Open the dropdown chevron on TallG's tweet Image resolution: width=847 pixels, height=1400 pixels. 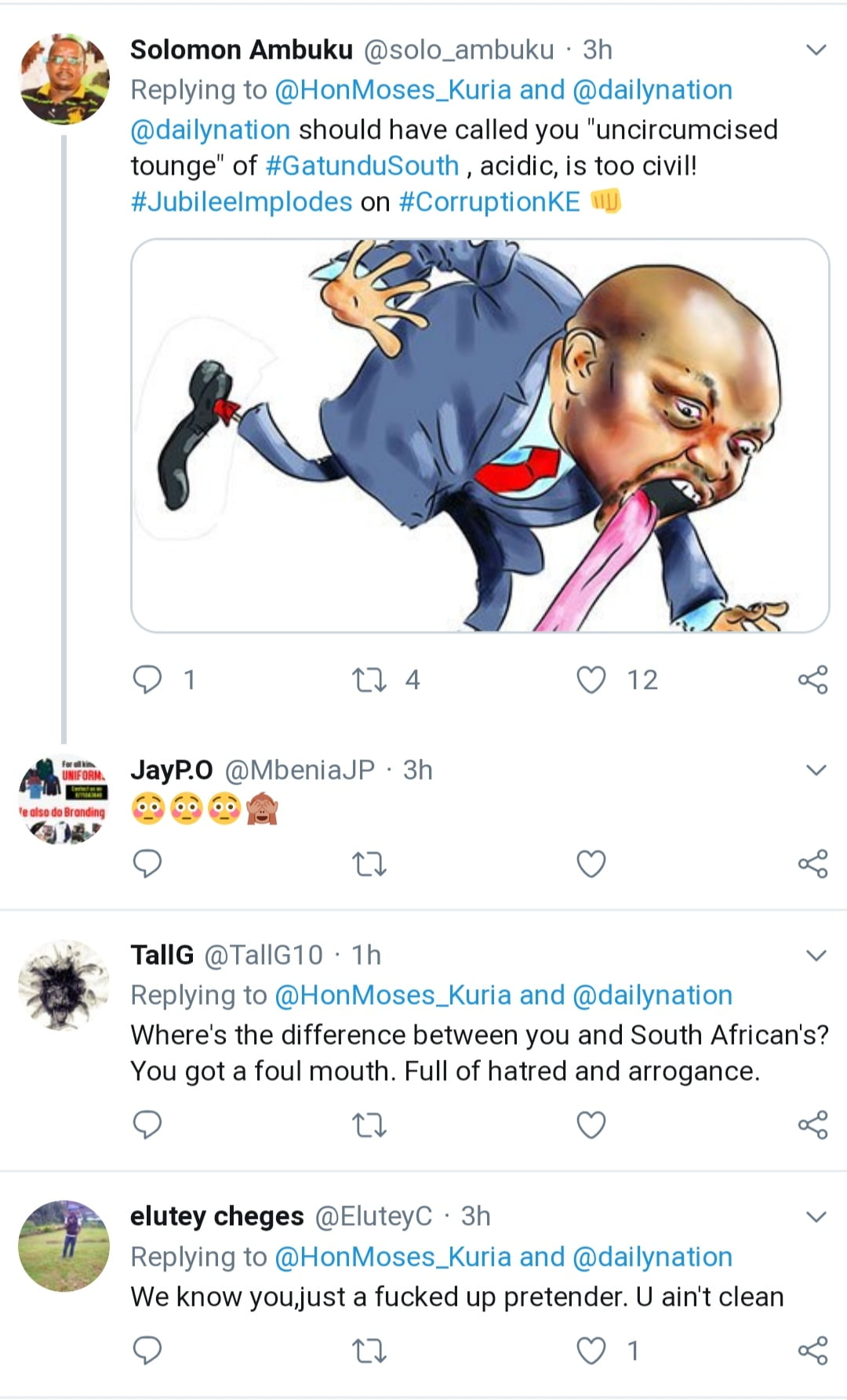pyautogui.click(x=816, y=956)
